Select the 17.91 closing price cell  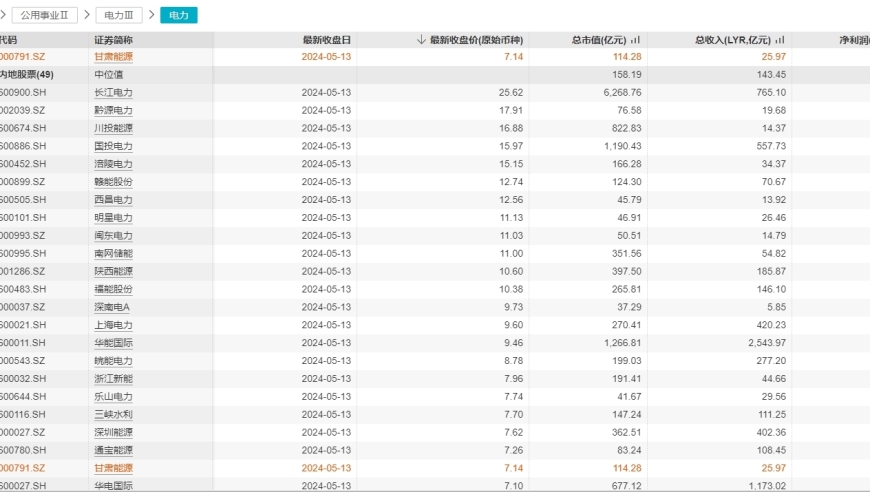[511, 110]
